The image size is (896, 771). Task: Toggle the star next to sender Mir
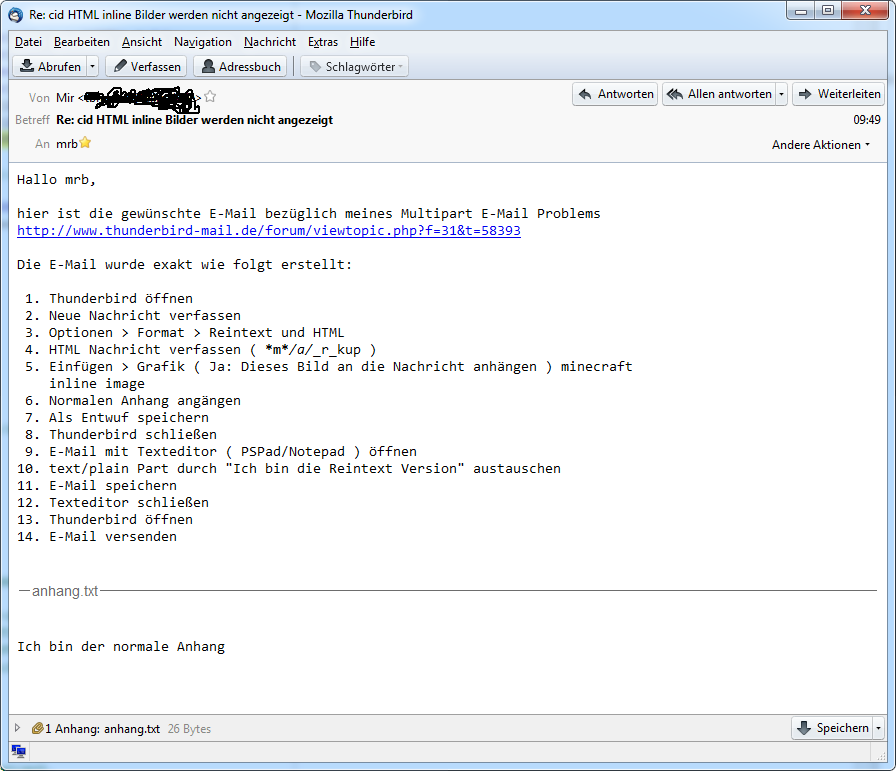pos(210,97)
